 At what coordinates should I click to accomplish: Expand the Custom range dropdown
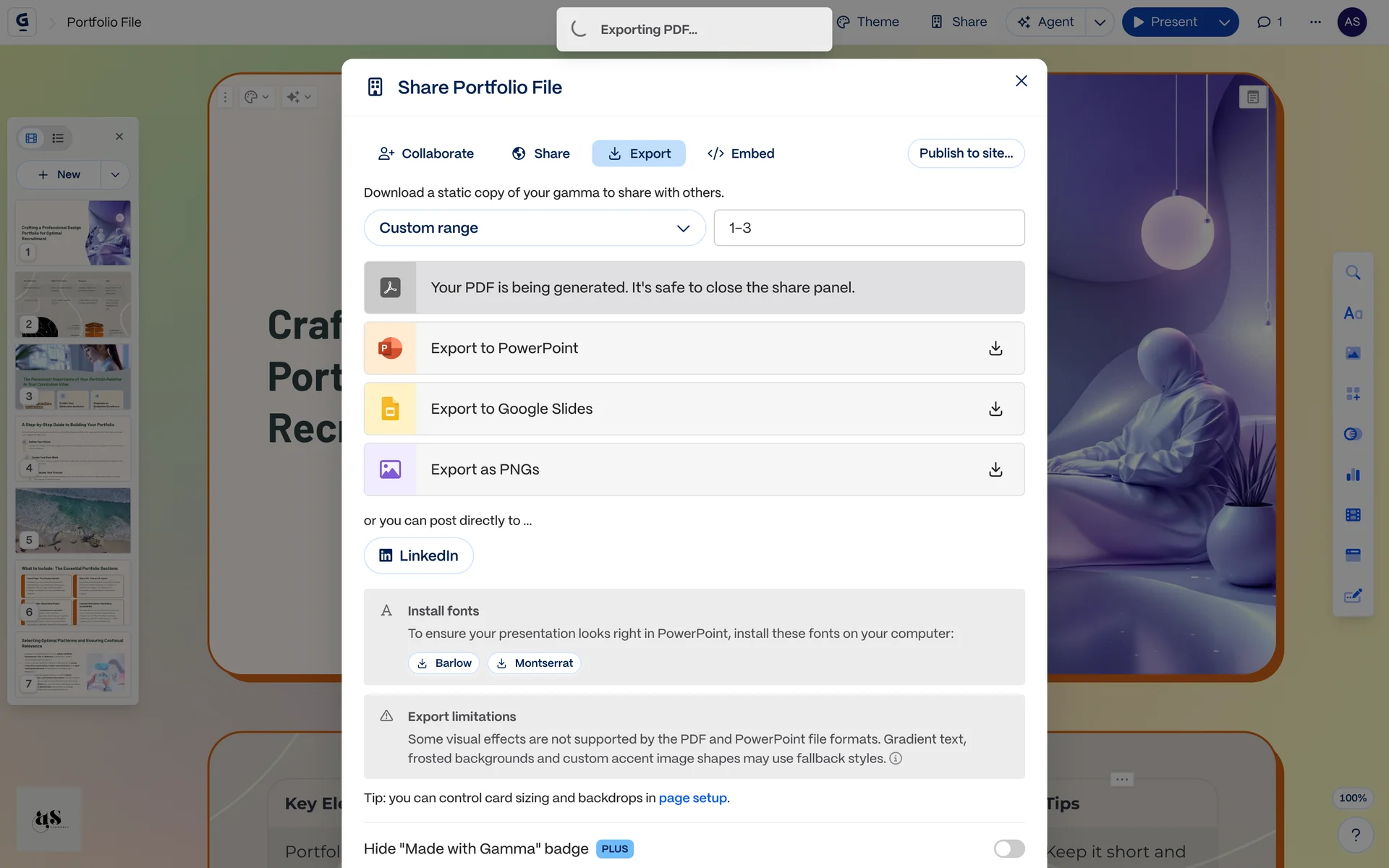[x=534, y=228]
